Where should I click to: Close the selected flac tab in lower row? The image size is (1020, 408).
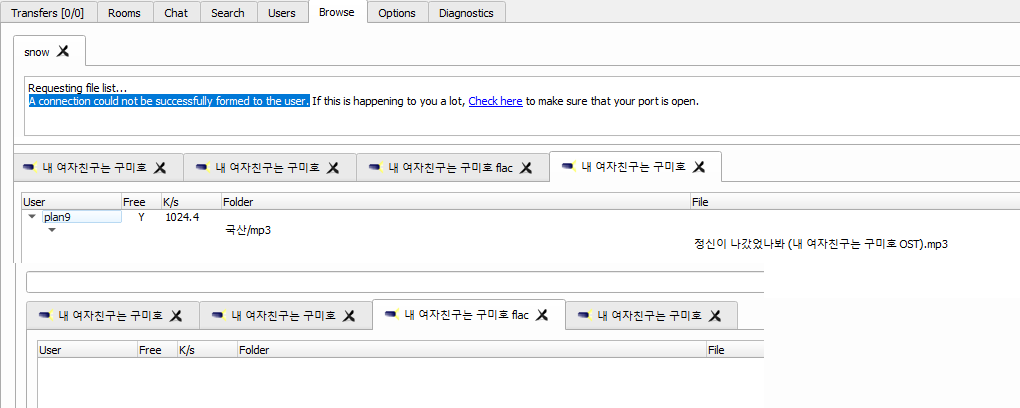[542, 315]
